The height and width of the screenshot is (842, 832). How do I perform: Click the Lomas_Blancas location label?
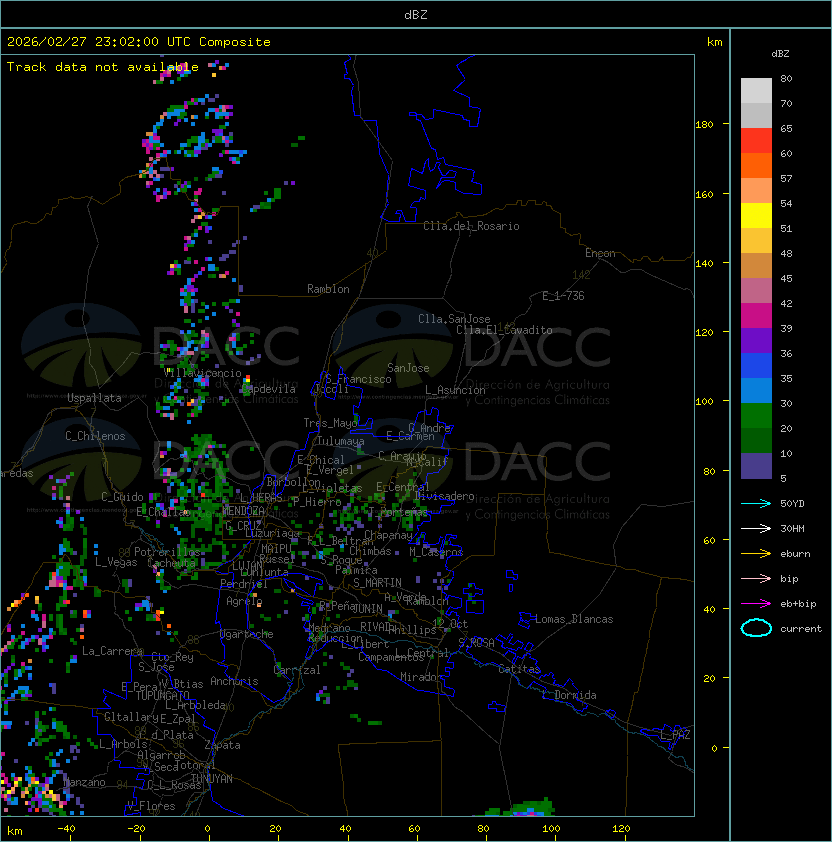574,619
